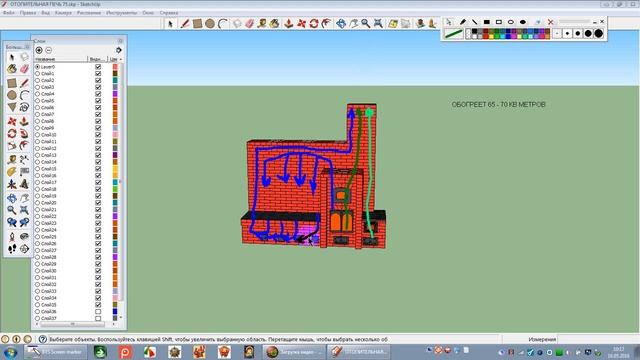640x360 pixels.
Task: Open the Справка menu
Action: (x=169, y=13)
